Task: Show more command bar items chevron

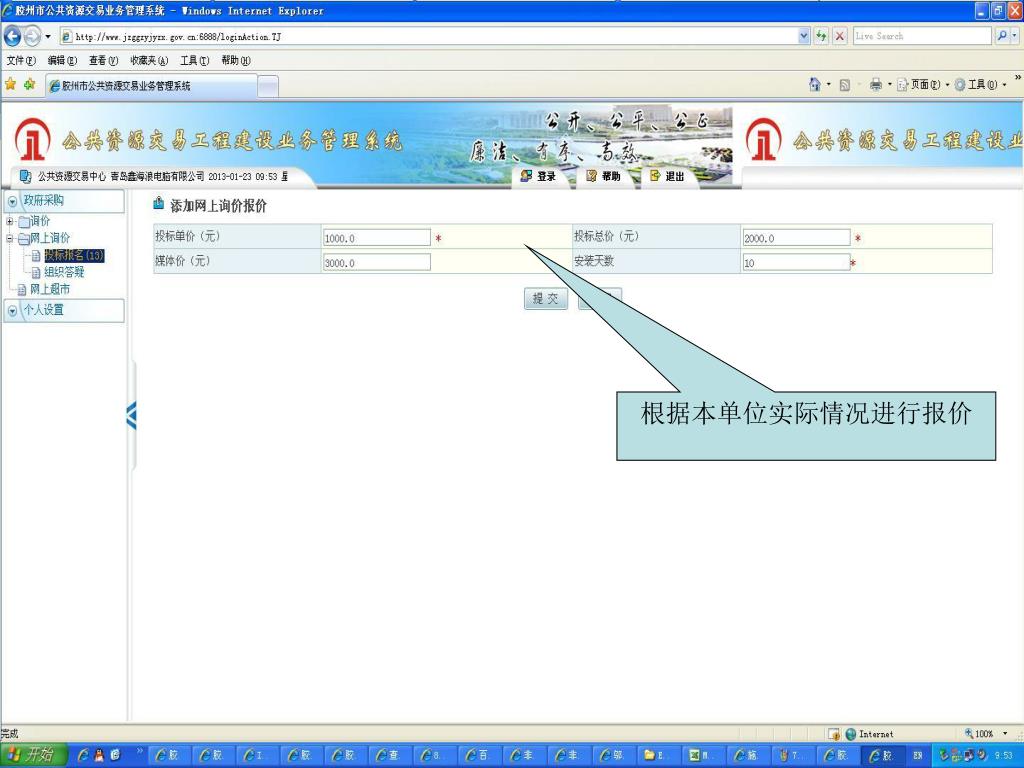Action: [1017, 78]
